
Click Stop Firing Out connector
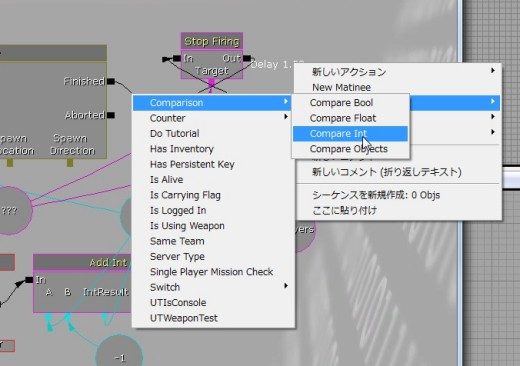(247, 58)
